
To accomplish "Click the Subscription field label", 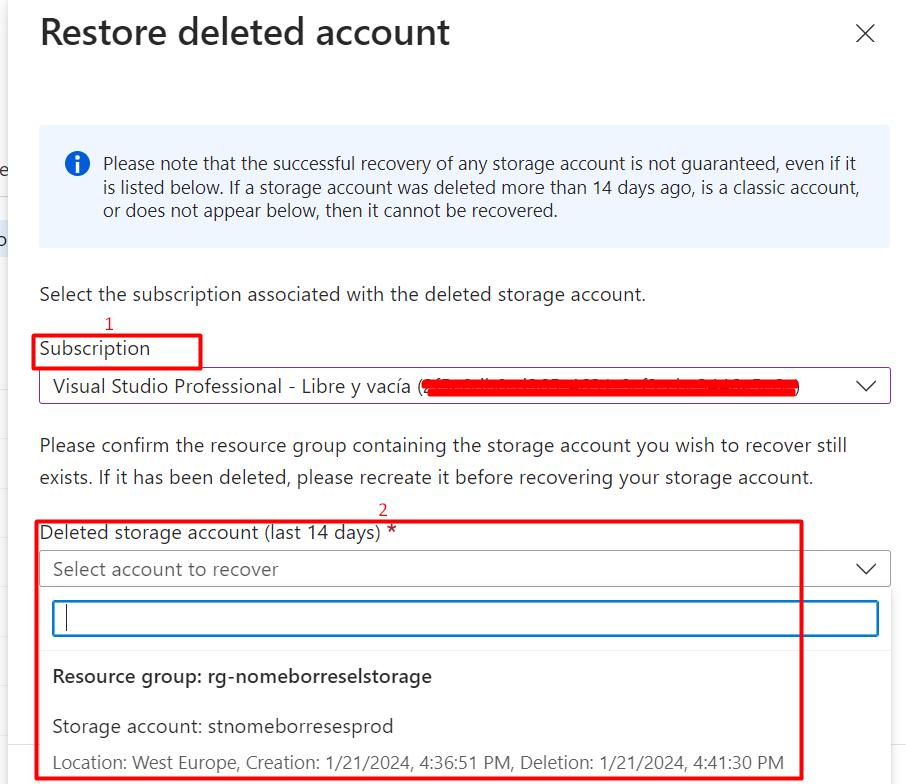I will click(x=95, y=348).
